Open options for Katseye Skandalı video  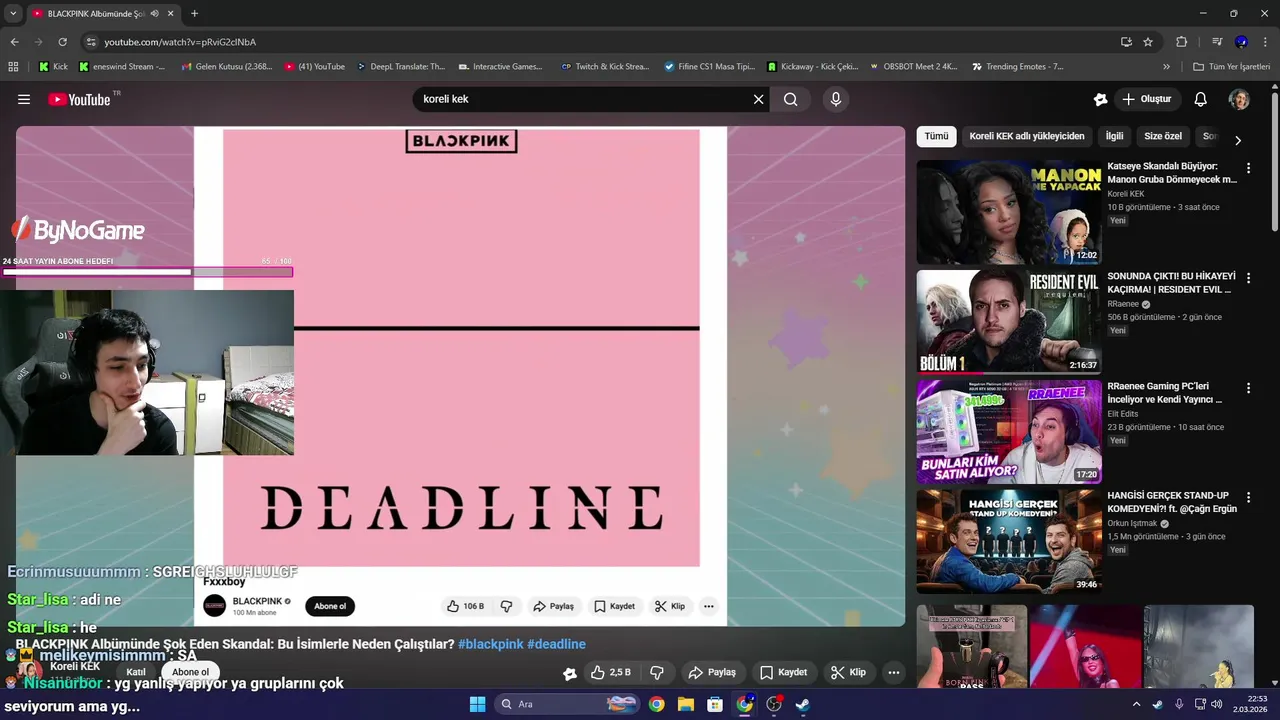click(1248, 168)
